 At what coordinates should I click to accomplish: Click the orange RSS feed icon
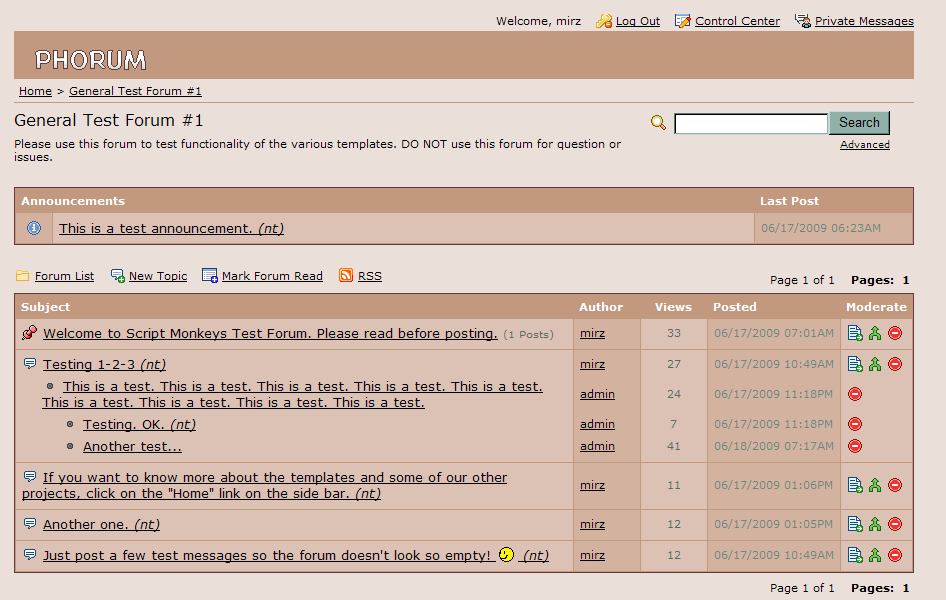pyautogui.click(x=346, y=276)
